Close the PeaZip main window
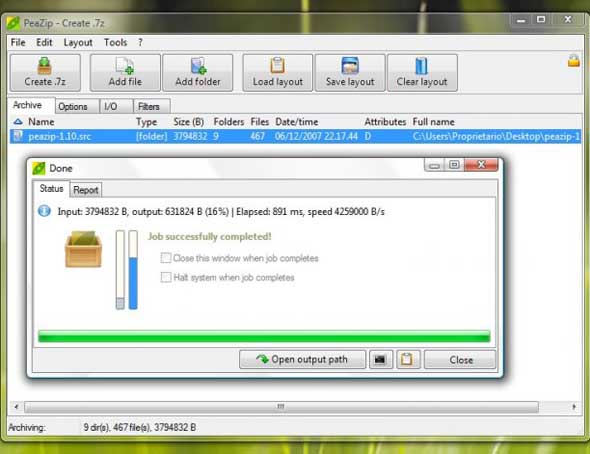This screenshot has height=454, width=590. (x=568, y=20)
